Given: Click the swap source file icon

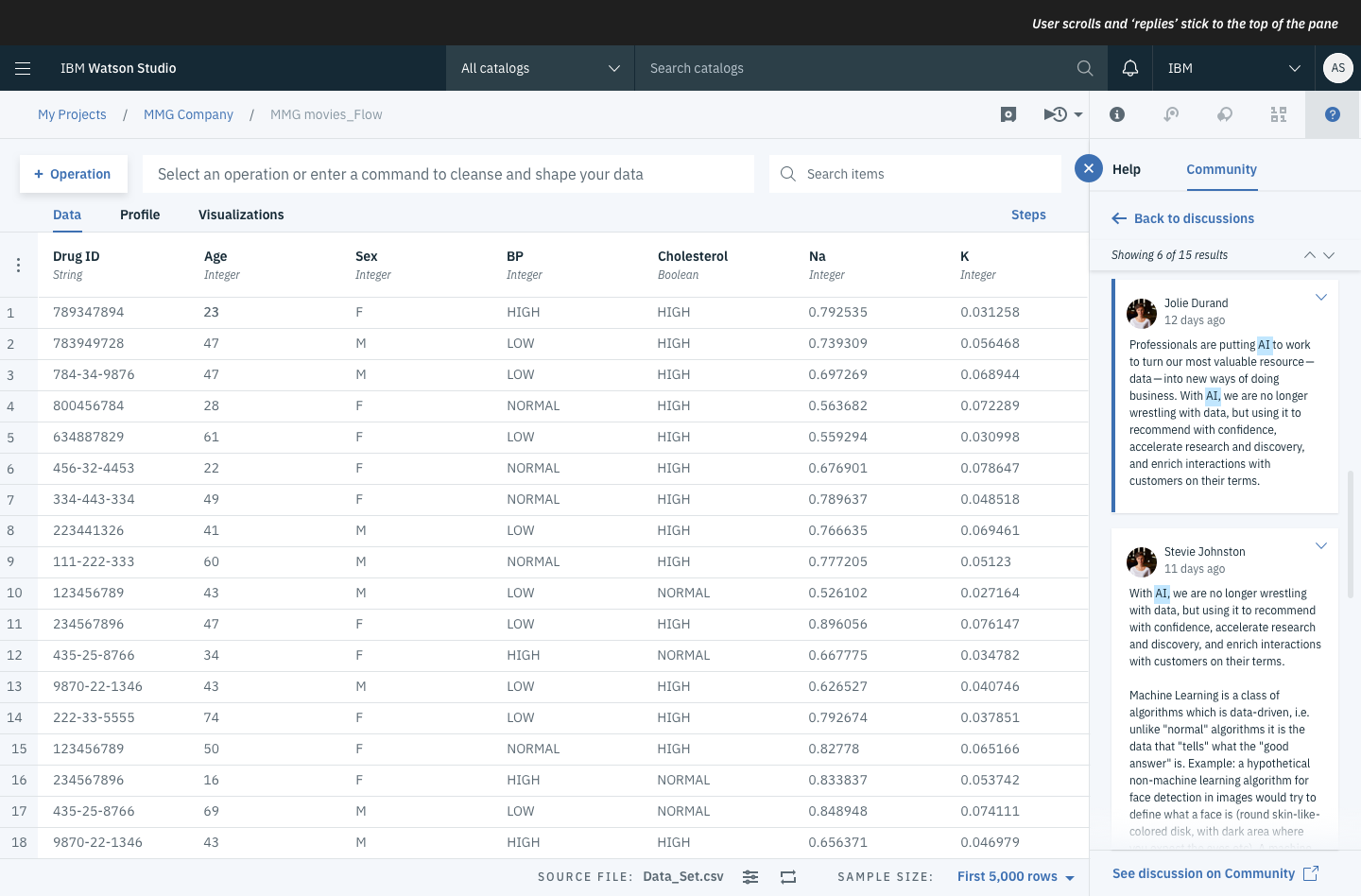Looking at the screenshot, I should (x=788, y=877).
